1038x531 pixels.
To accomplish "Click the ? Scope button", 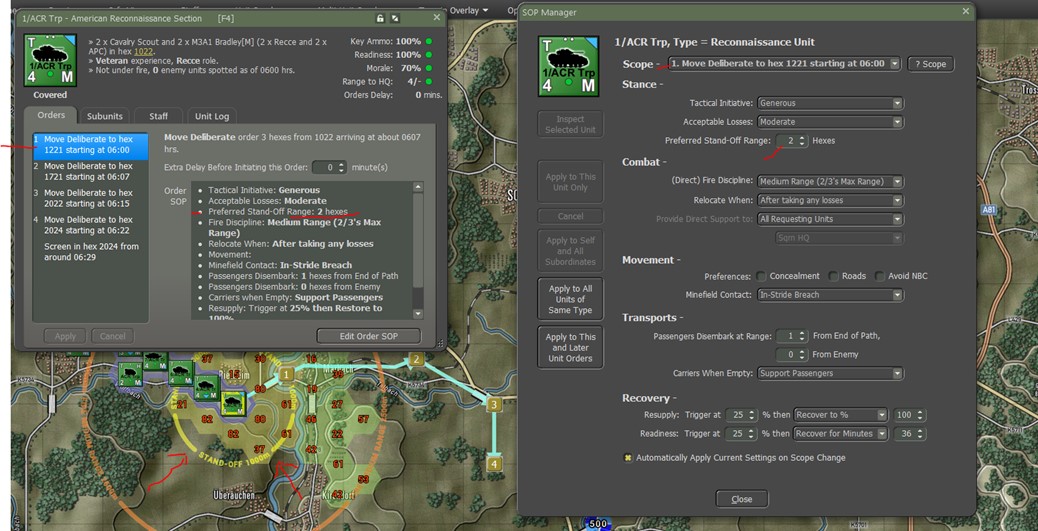I will (x=930, y=64).
